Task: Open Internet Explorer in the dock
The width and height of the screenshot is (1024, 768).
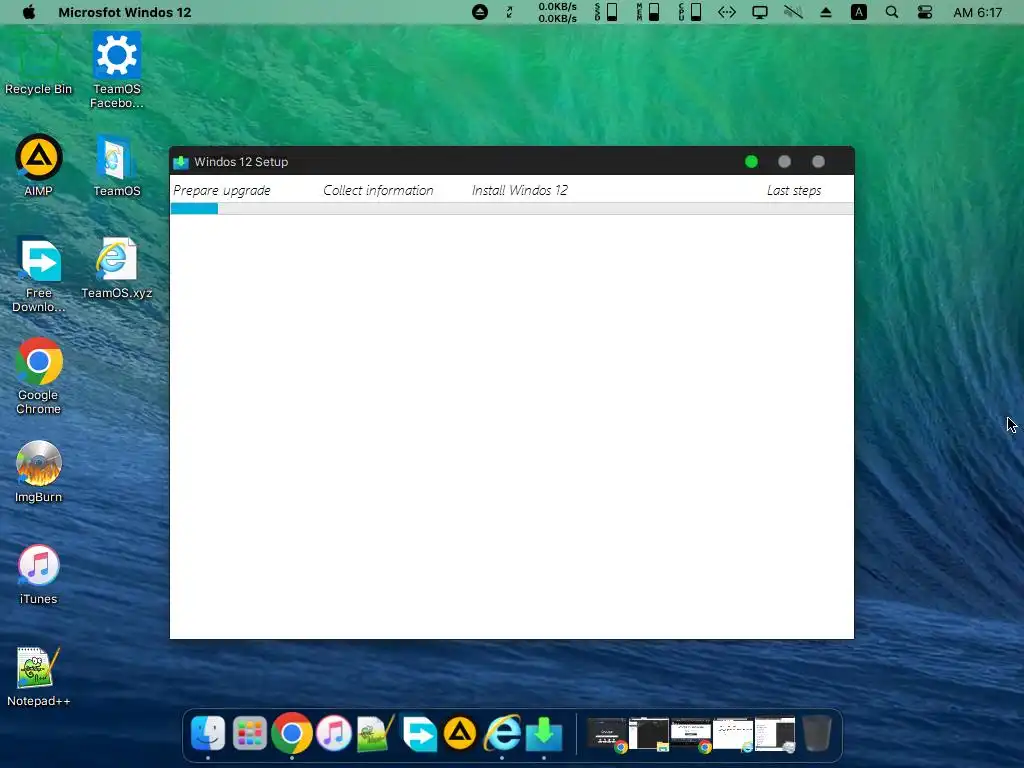Action: point(502,733)
